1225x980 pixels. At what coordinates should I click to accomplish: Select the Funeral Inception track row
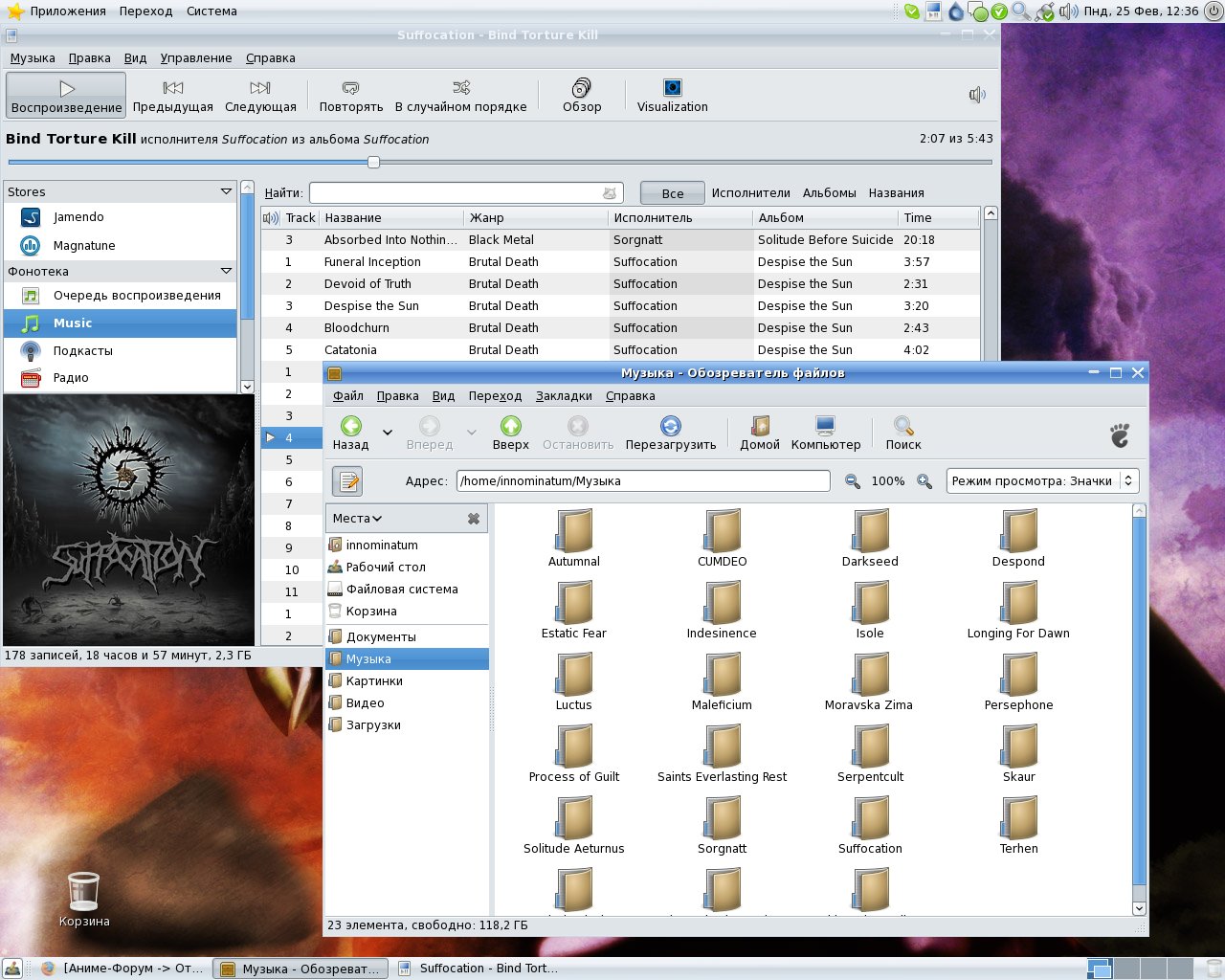pyautogui.click(x=620, y=262)
